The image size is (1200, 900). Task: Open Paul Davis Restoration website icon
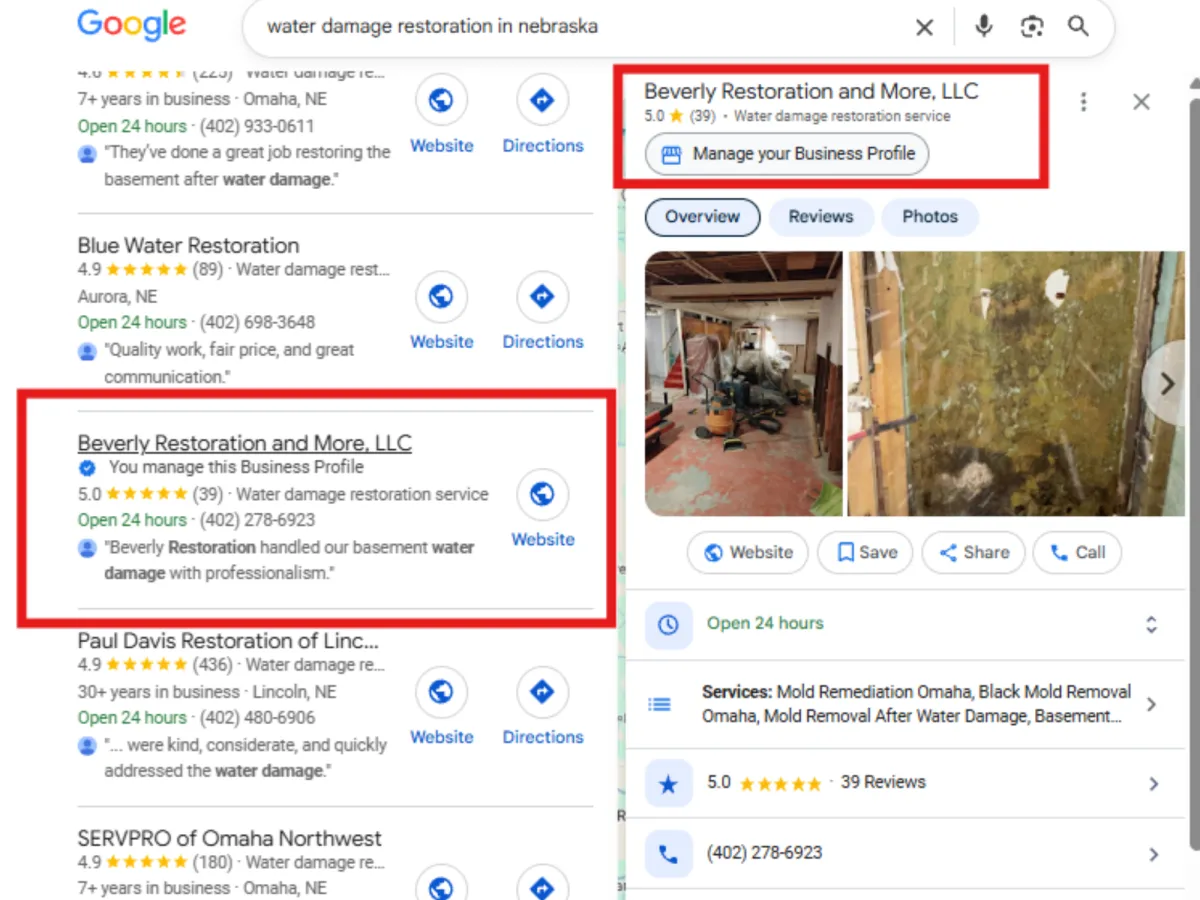pyautogui.click(x=441, y=691)
